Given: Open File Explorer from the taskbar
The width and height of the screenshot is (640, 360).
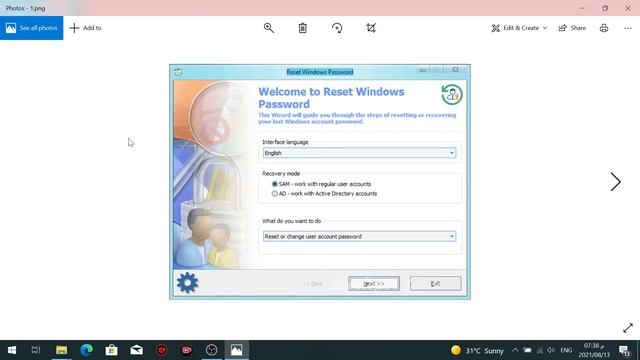Looking at the screenshot, I should [x=62, y=350].
